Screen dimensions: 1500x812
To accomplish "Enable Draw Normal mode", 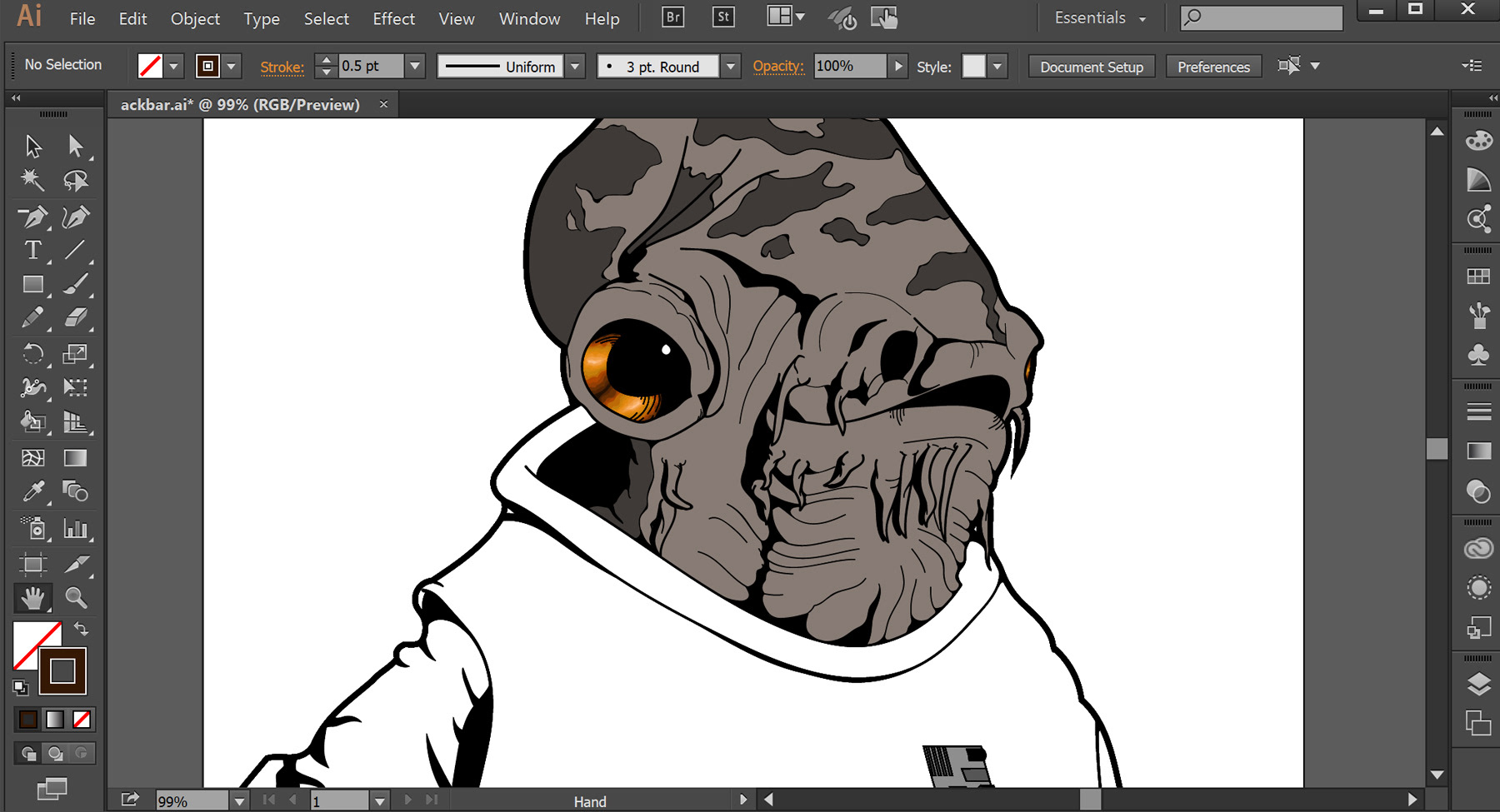I will pos(28,753).
